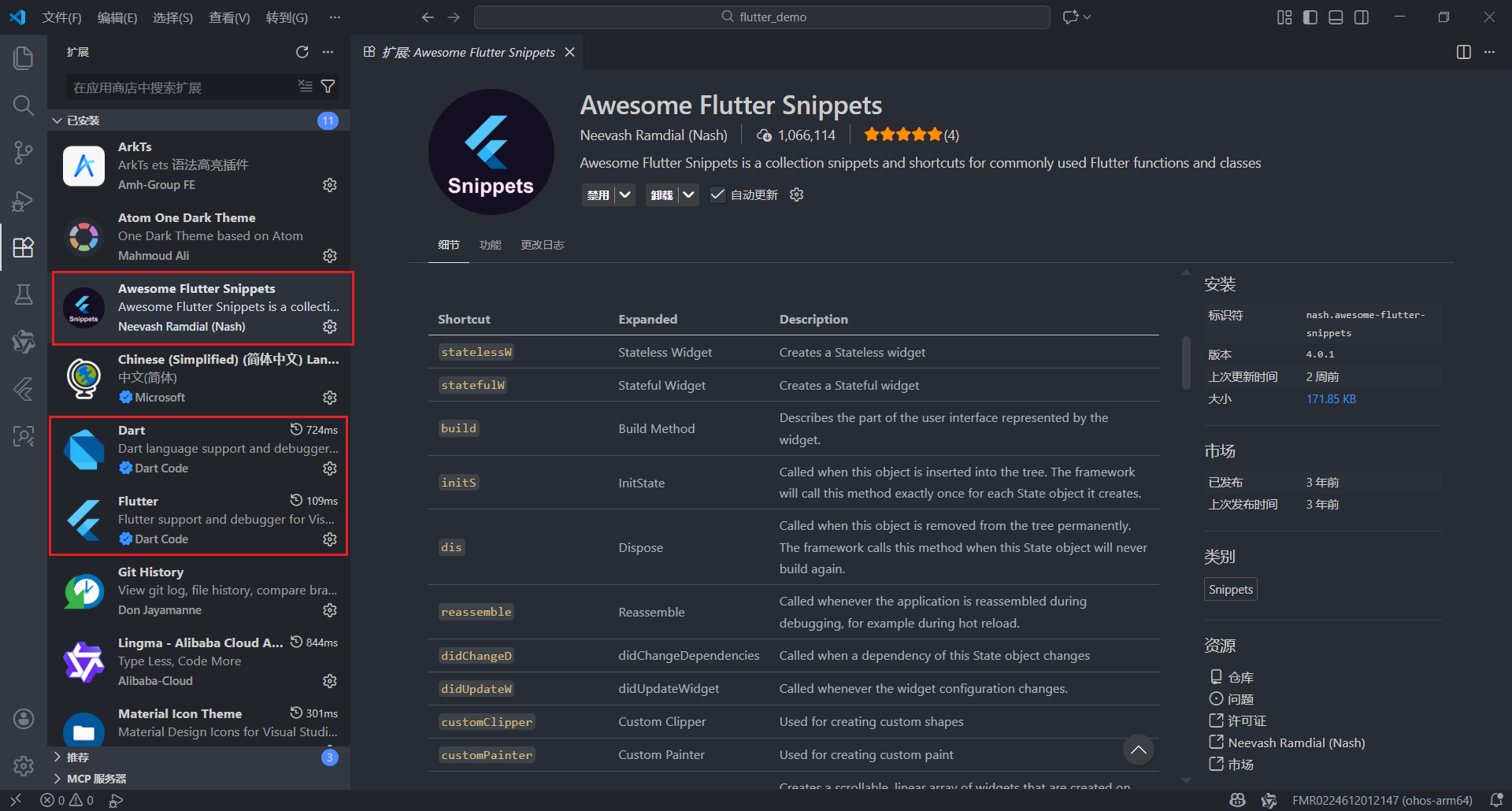
Task: Open settings gear for Atom One Dark Theme
Action: [330, 256]
